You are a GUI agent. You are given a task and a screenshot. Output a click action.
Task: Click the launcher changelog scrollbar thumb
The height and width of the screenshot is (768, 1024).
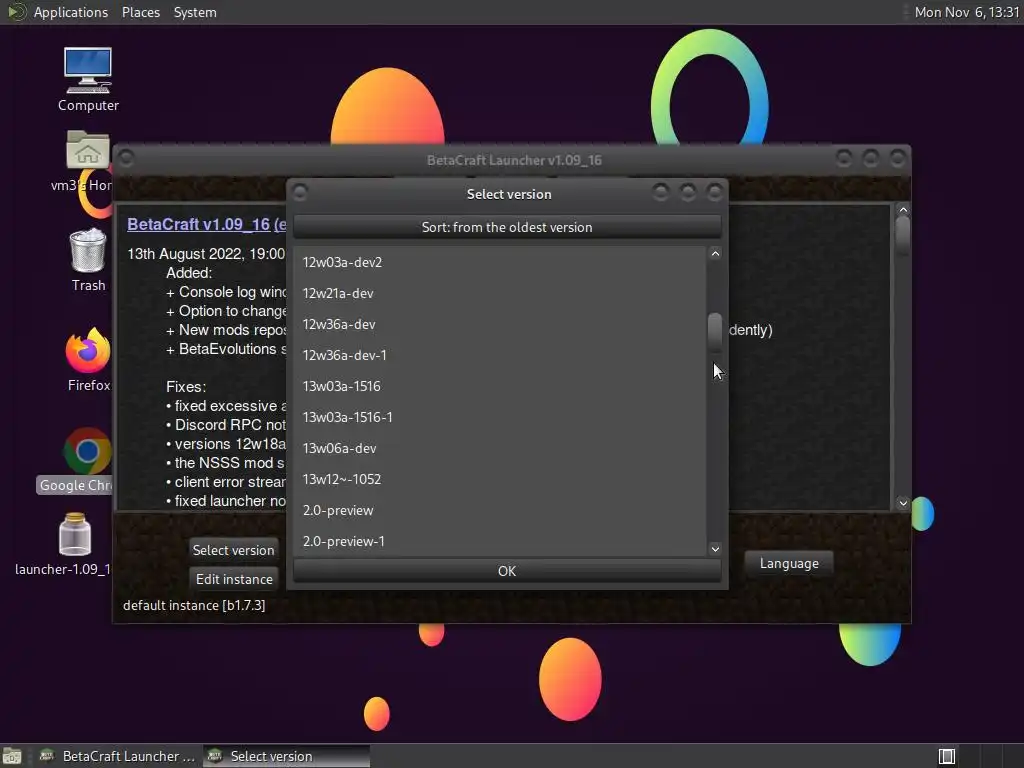point(903,234)
